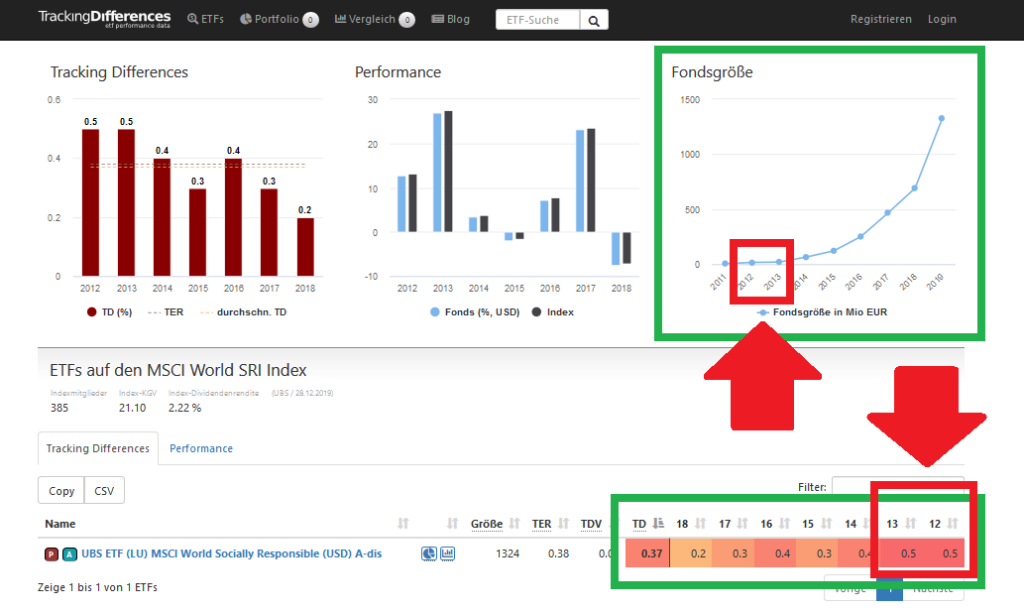Click the 0.38 TER value
This screenshot has height=612, width=1024.
pyautogui.click(x=558, y=554)
